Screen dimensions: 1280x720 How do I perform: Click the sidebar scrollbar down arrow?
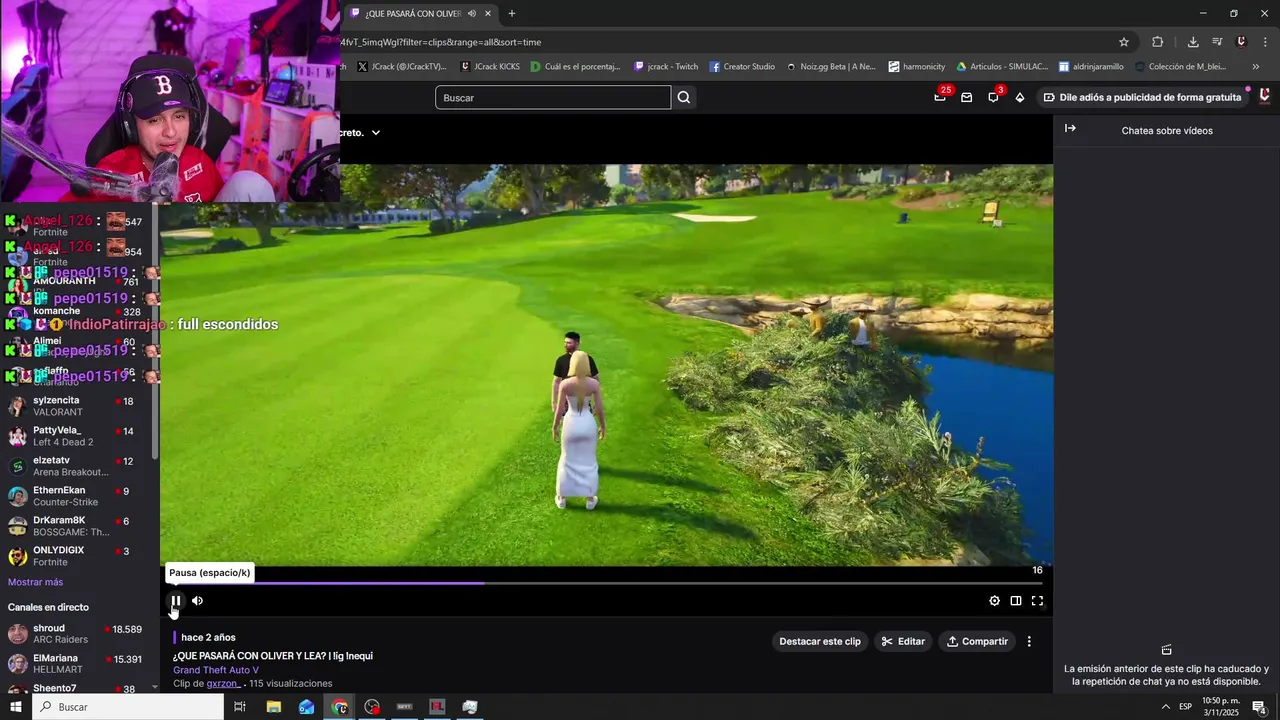coord(155,688)
